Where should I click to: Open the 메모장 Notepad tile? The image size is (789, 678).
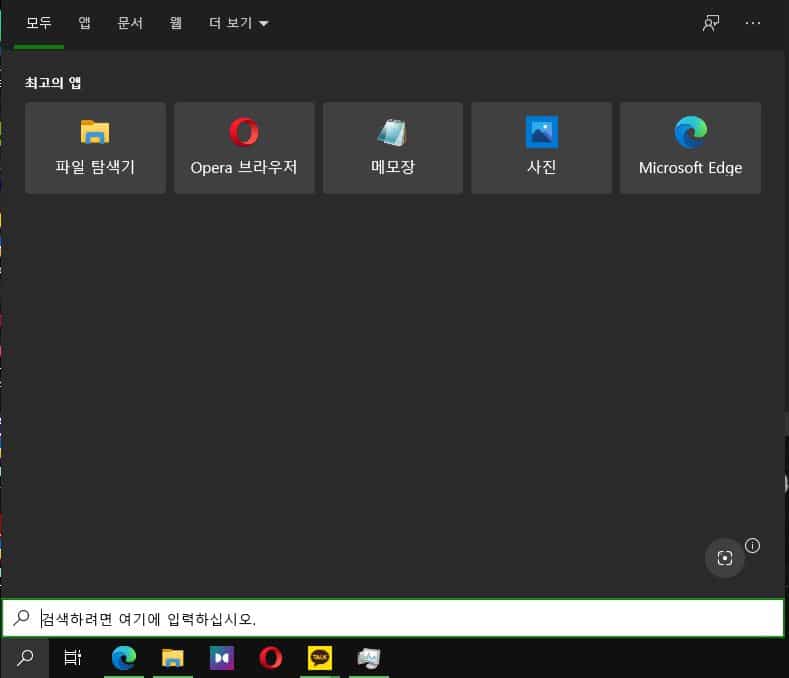coord(392,148)
